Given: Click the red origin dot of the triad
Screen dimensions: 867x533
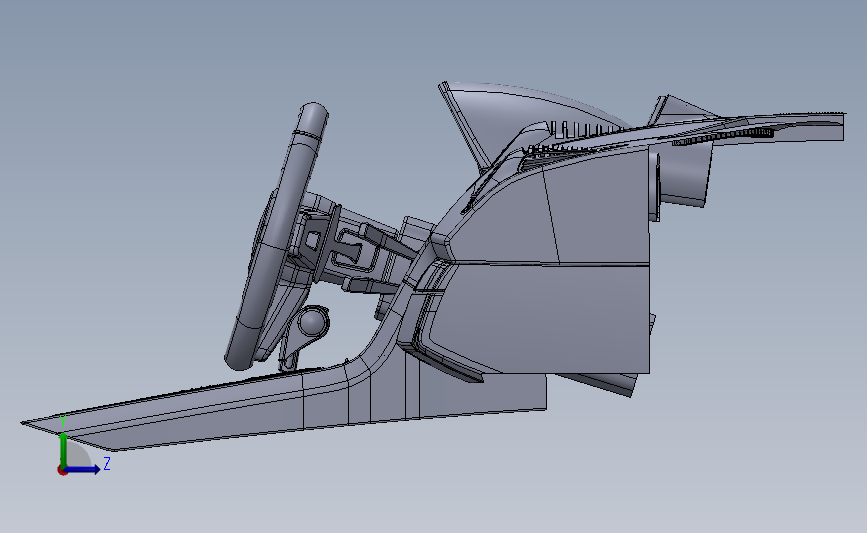Looking at the screenshot, I should coord(62,471).
